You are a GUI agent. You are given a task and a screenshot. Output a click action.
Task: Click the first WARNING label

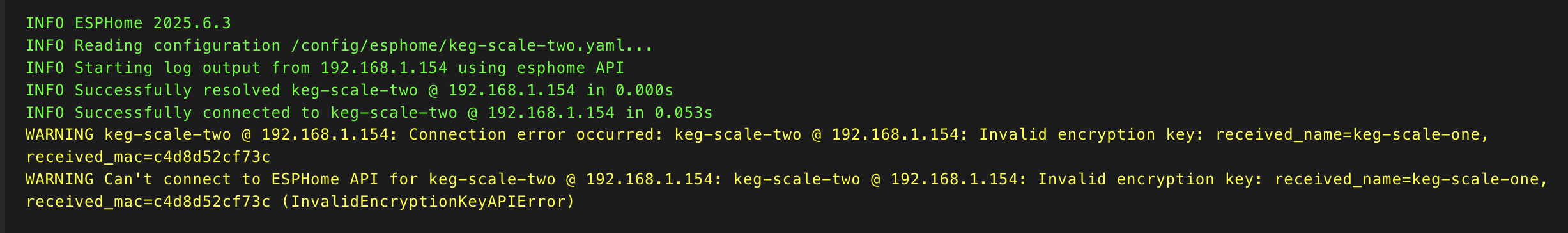click(59, 135)
